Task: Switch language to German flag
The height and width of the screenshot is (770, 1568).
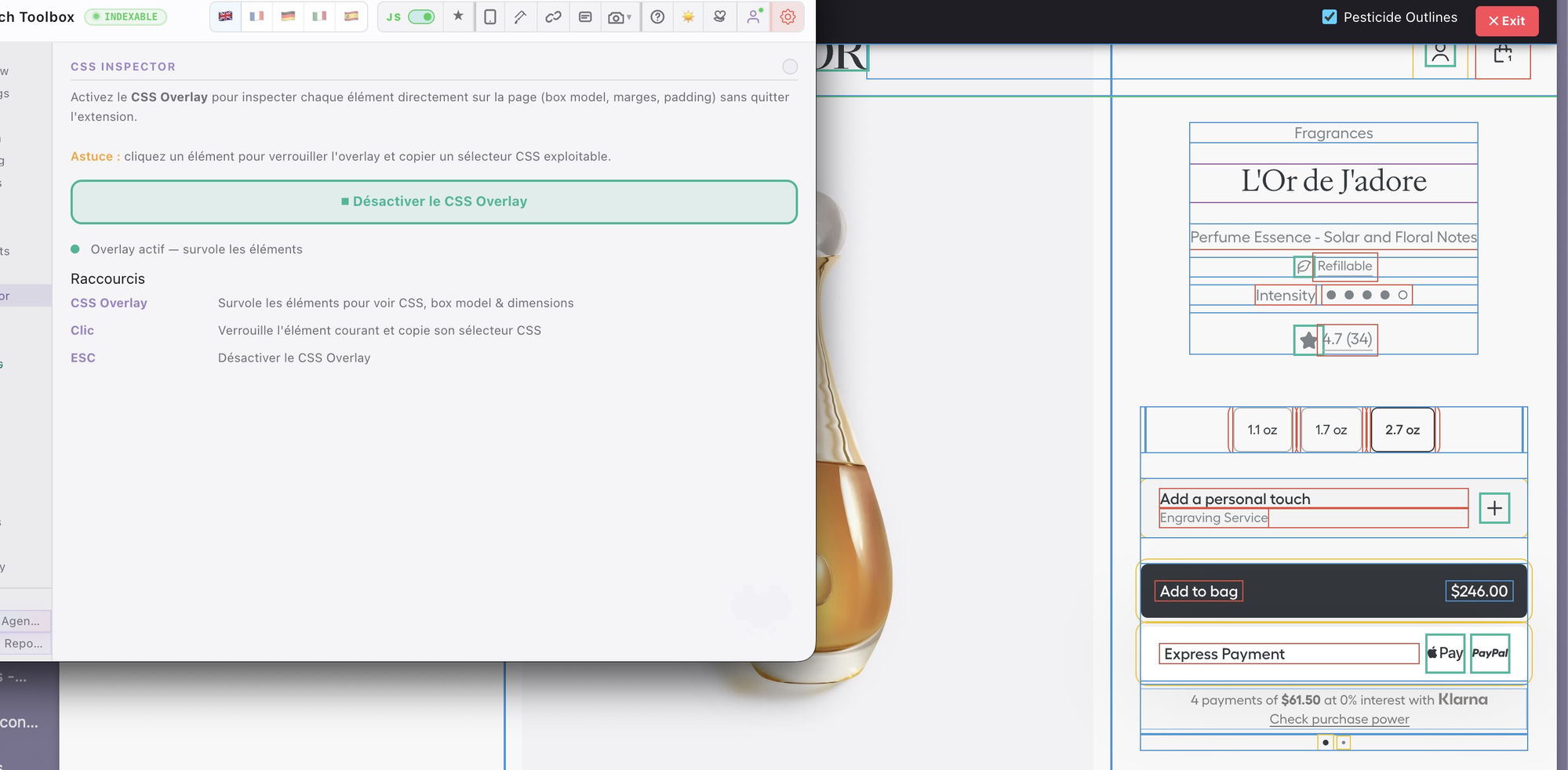Action: (x=288, y=16)
